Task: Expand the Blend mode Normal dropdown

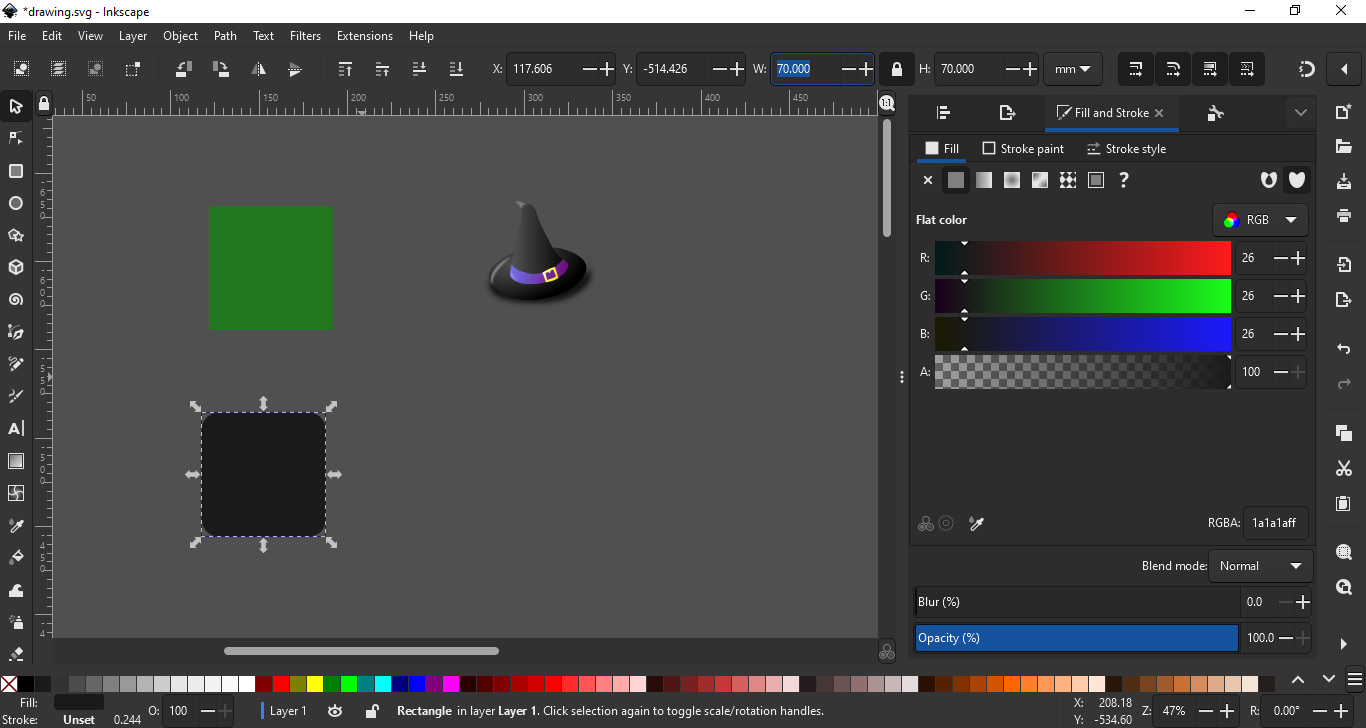Action: (1260, 566)
